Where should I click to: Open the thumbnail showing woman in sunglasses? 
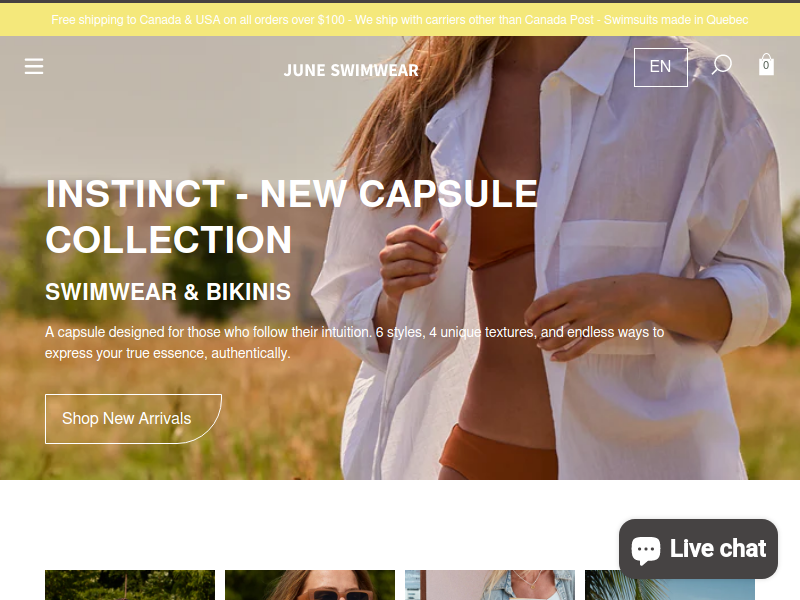click(x=310, y=585)
